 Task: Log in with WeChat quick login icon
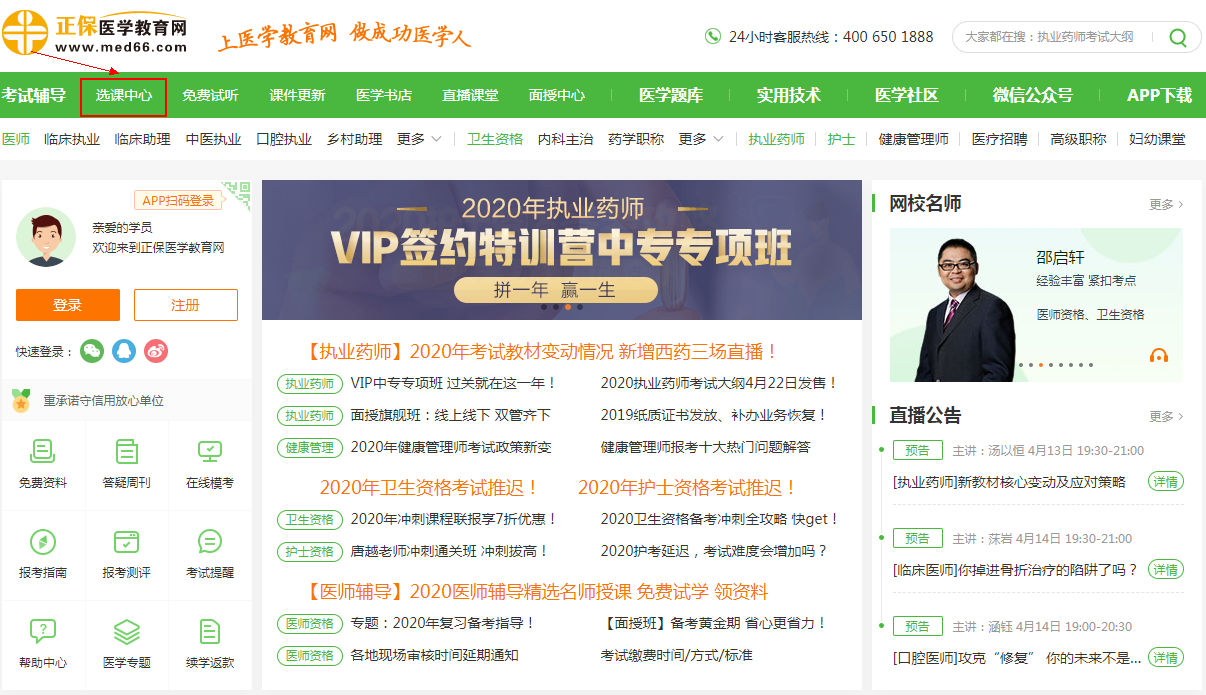[x=92, y=351]
